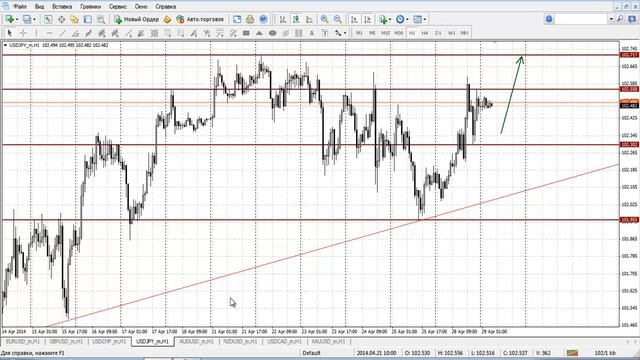Switch to the EURUSD_m,H1 chart tab
Viewport: 640px width, 360px height.
coord(23,342)
